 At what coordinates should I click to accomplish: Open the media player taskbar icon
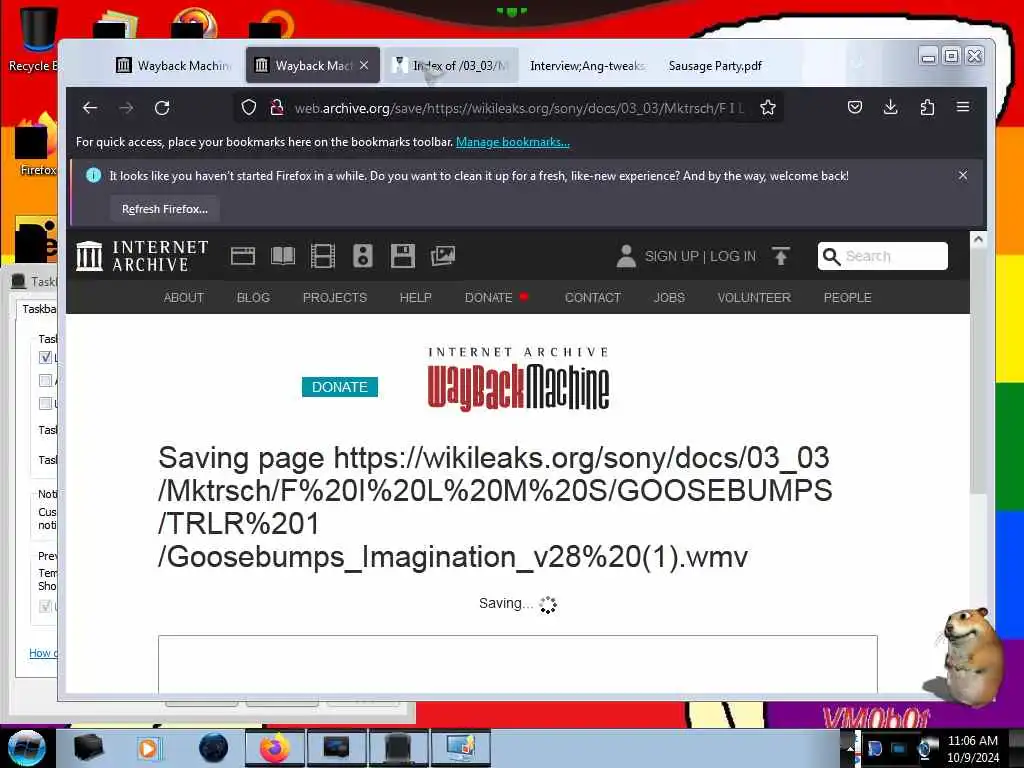(148, 748)
